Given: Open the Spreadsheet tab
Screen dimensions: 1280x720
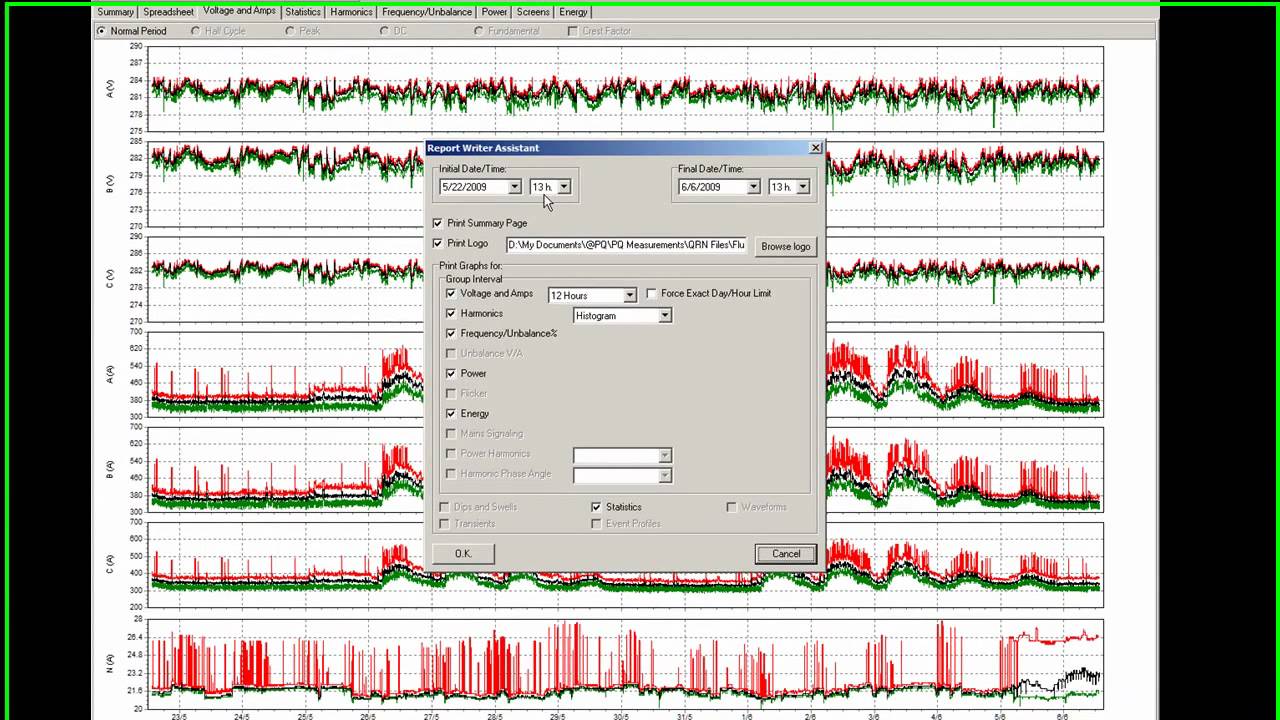Looking at the screenshot, I should click(x=167, y=12).
